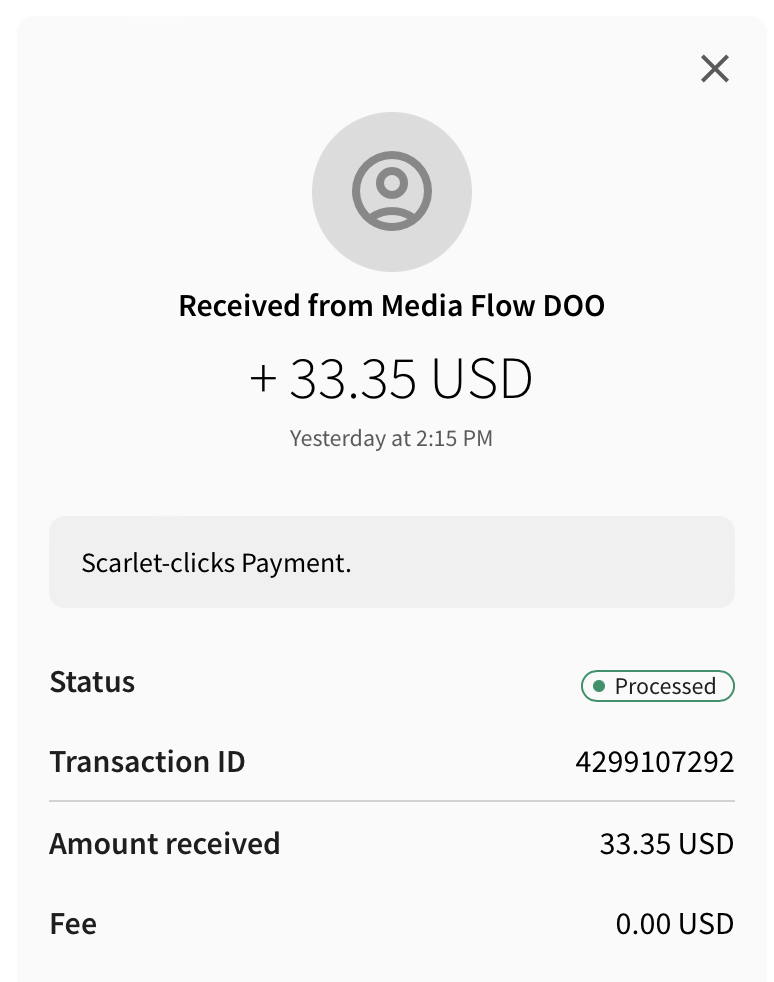
Task: Select the 33.35 USD amount received value
Action: pos(667,844)
